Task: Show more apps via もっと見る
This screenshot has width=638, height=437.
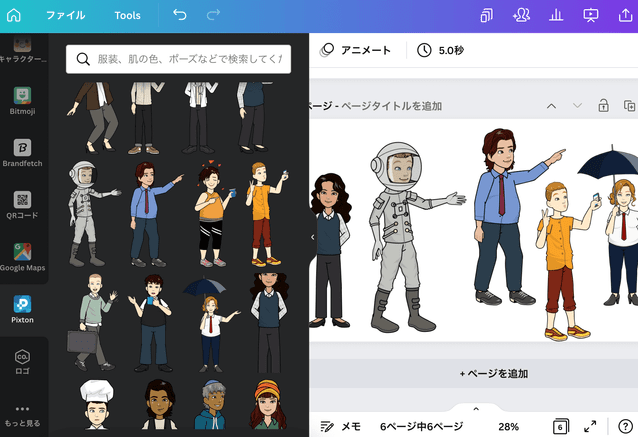Action: (22, 415)
